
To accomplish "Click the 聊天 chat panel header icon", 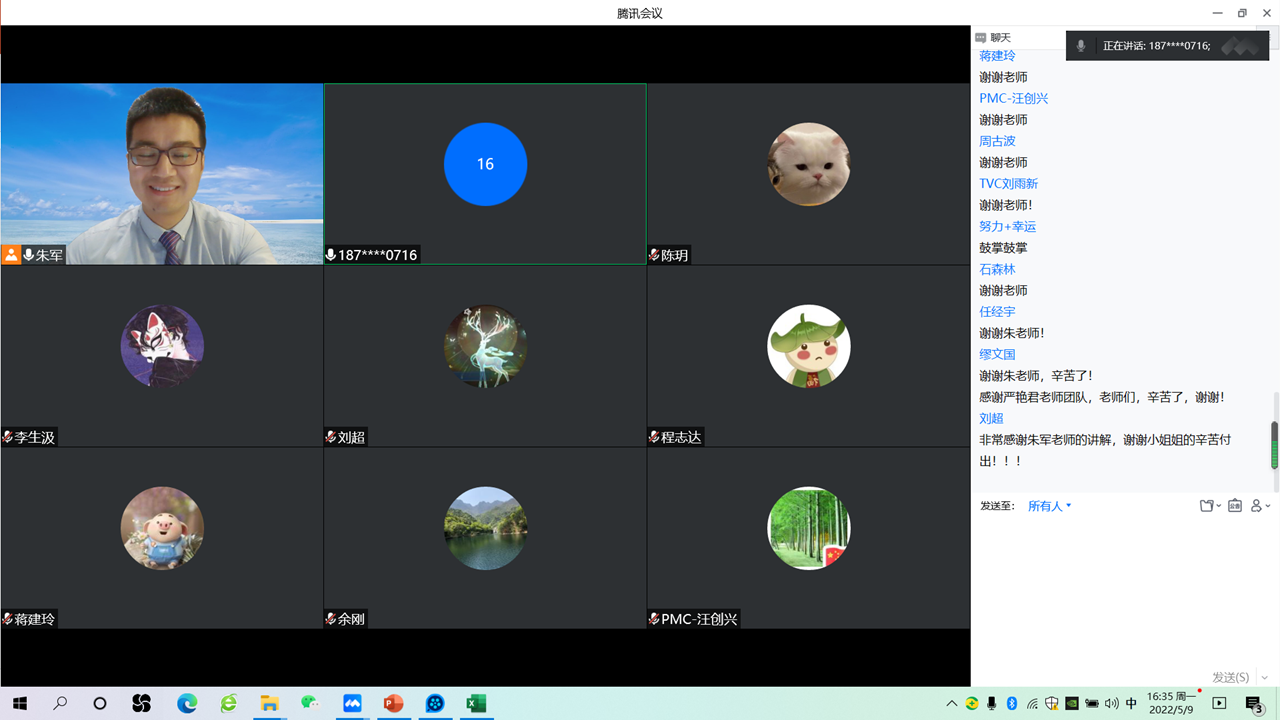I will tap(981, 37).
